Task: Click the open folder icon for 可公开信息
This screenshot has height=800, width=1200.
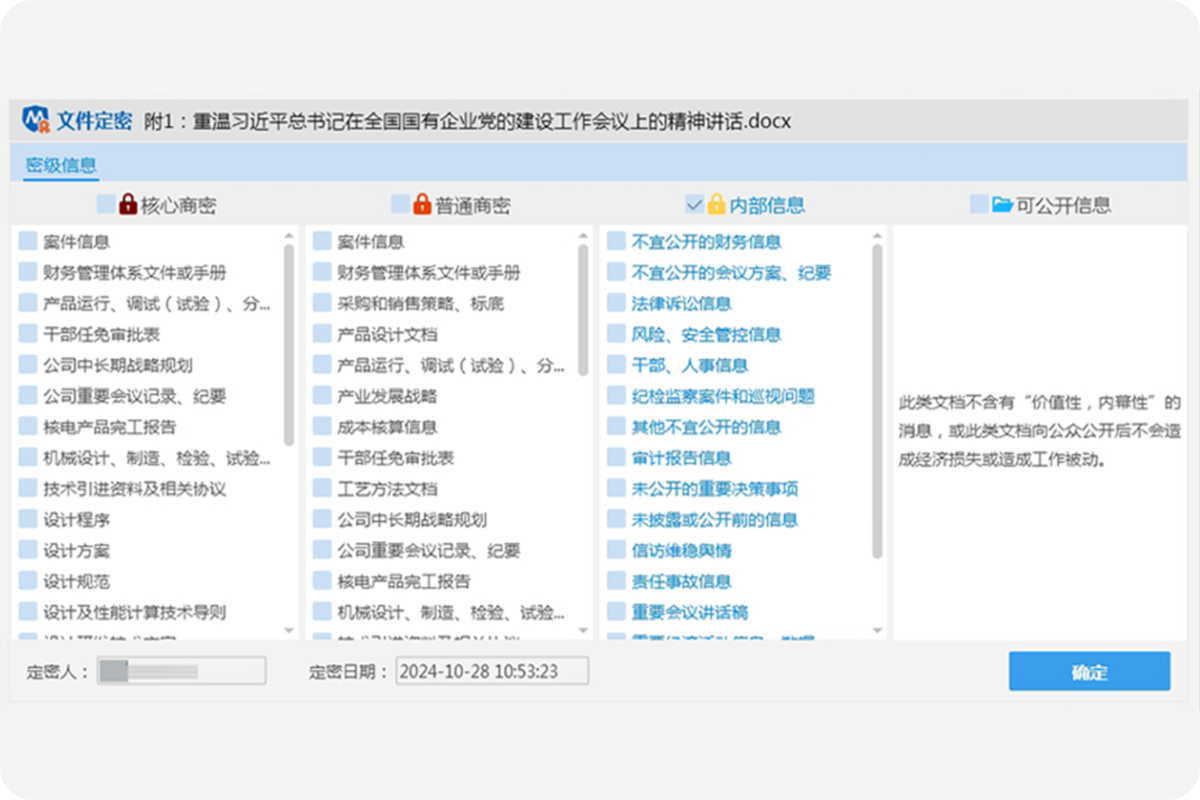Action: click(1002, 205)
